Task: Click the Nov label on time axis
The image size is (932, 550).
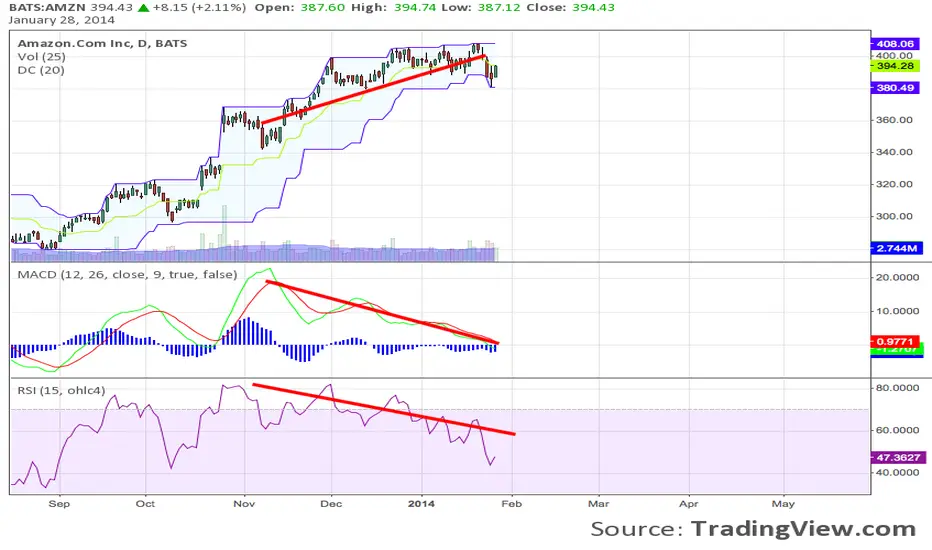Action: 244,504
